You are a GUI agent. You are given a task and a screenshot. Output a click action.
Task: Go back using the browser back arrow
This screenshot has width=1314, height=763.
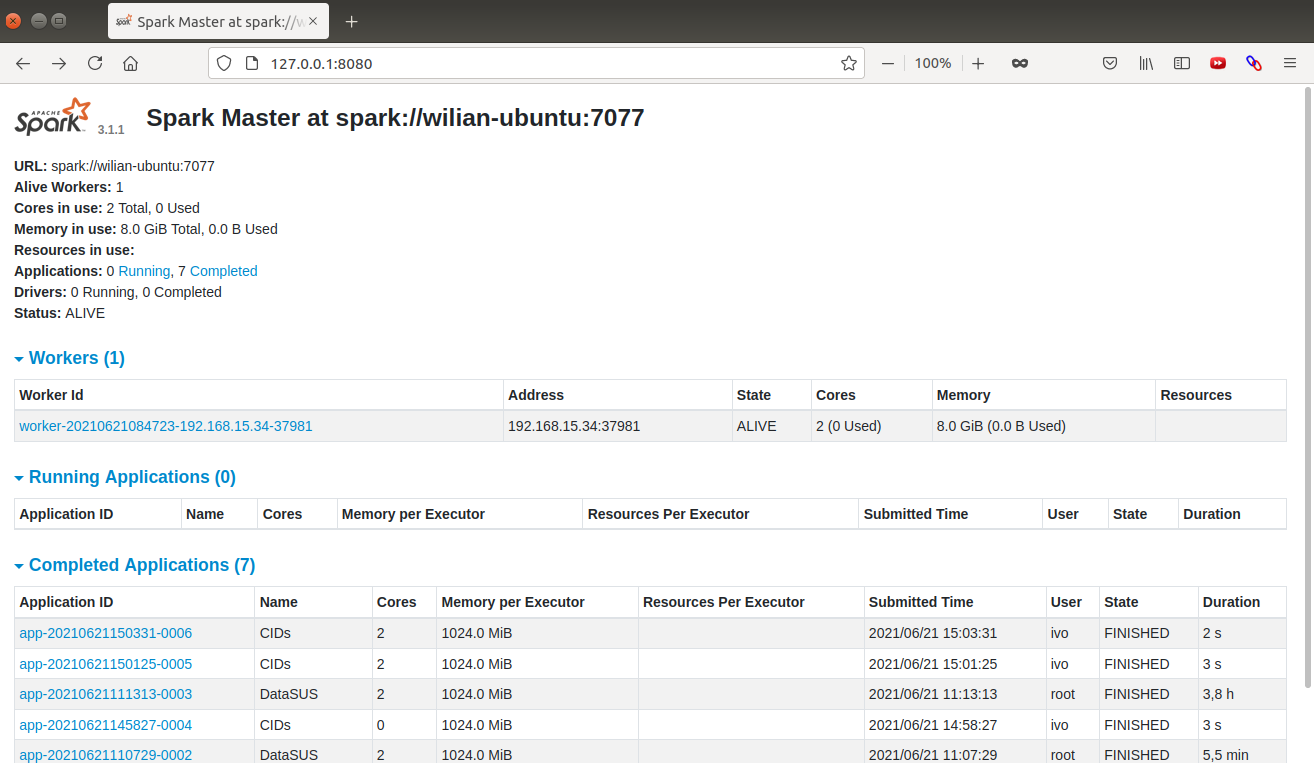(23, 63)
